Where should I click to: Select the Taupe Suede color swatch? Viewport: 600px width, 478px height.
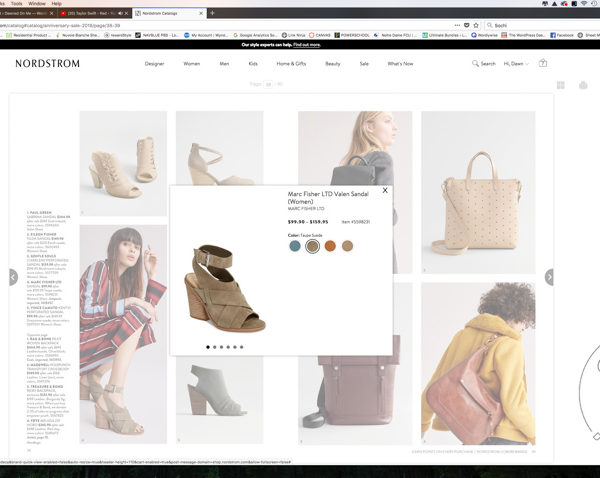313,246
